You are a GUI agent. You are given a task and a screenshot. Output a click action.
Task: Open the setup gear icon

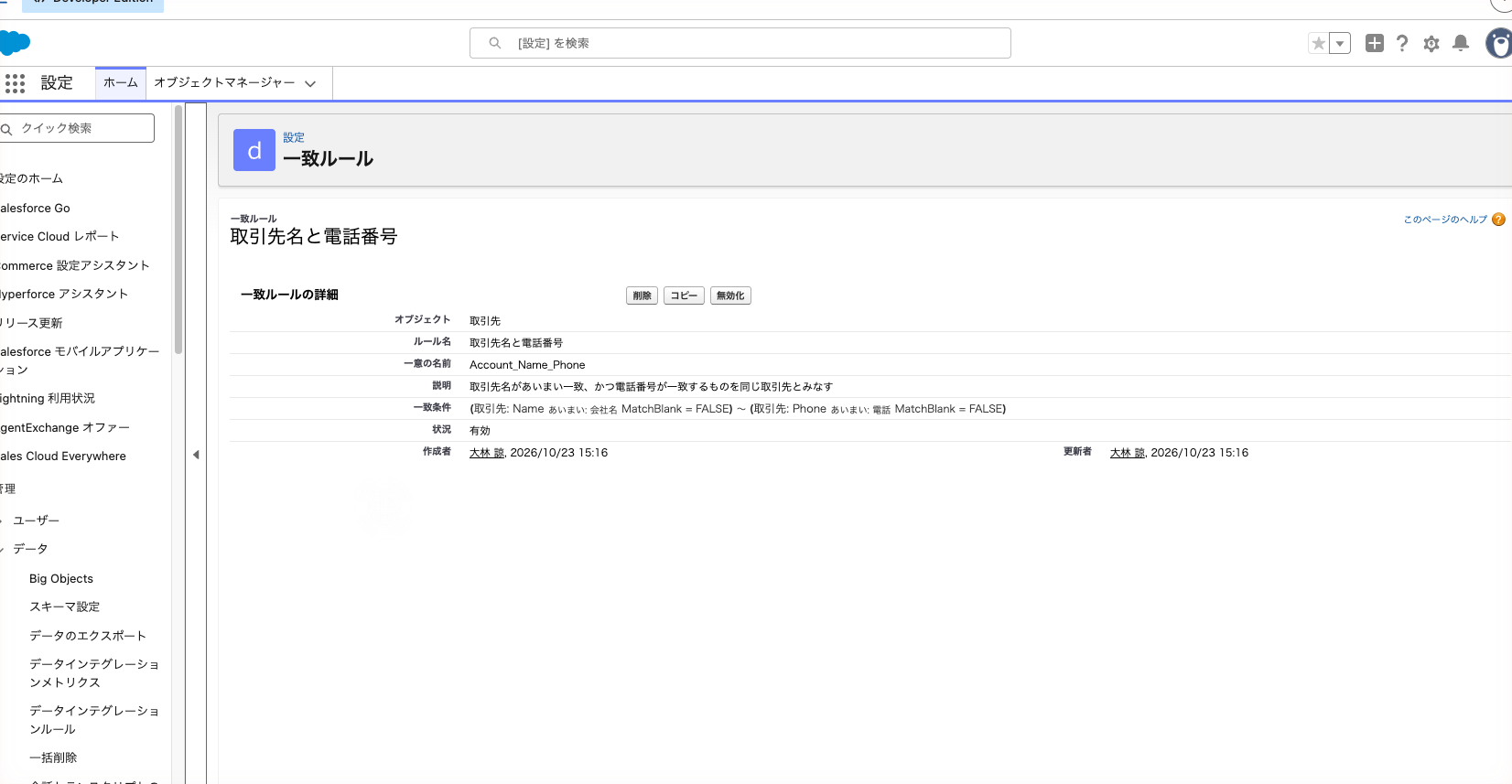tap(1431, 43)
